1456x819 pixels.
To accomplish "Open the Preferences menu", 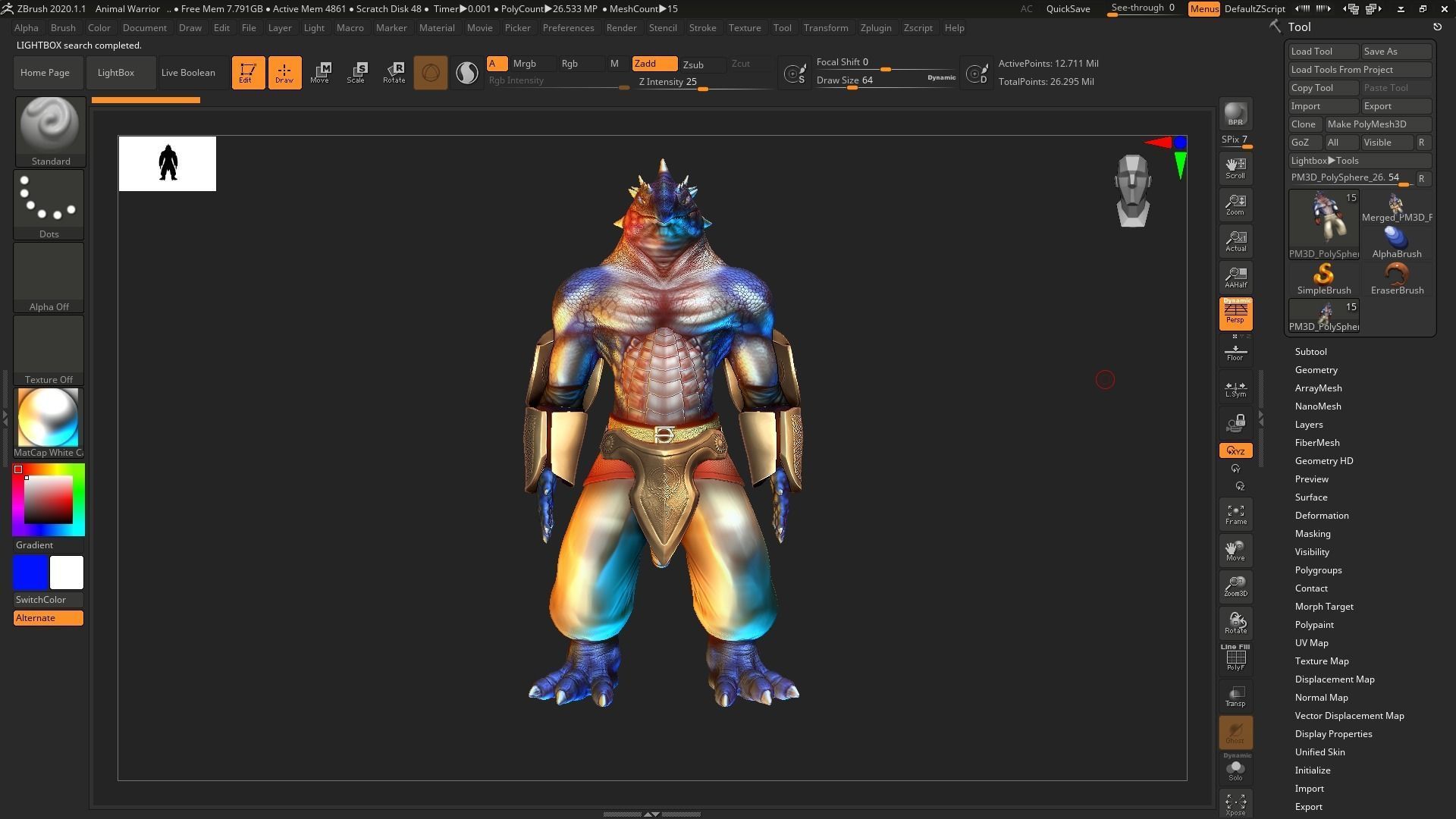I will (x=568, y=27).
